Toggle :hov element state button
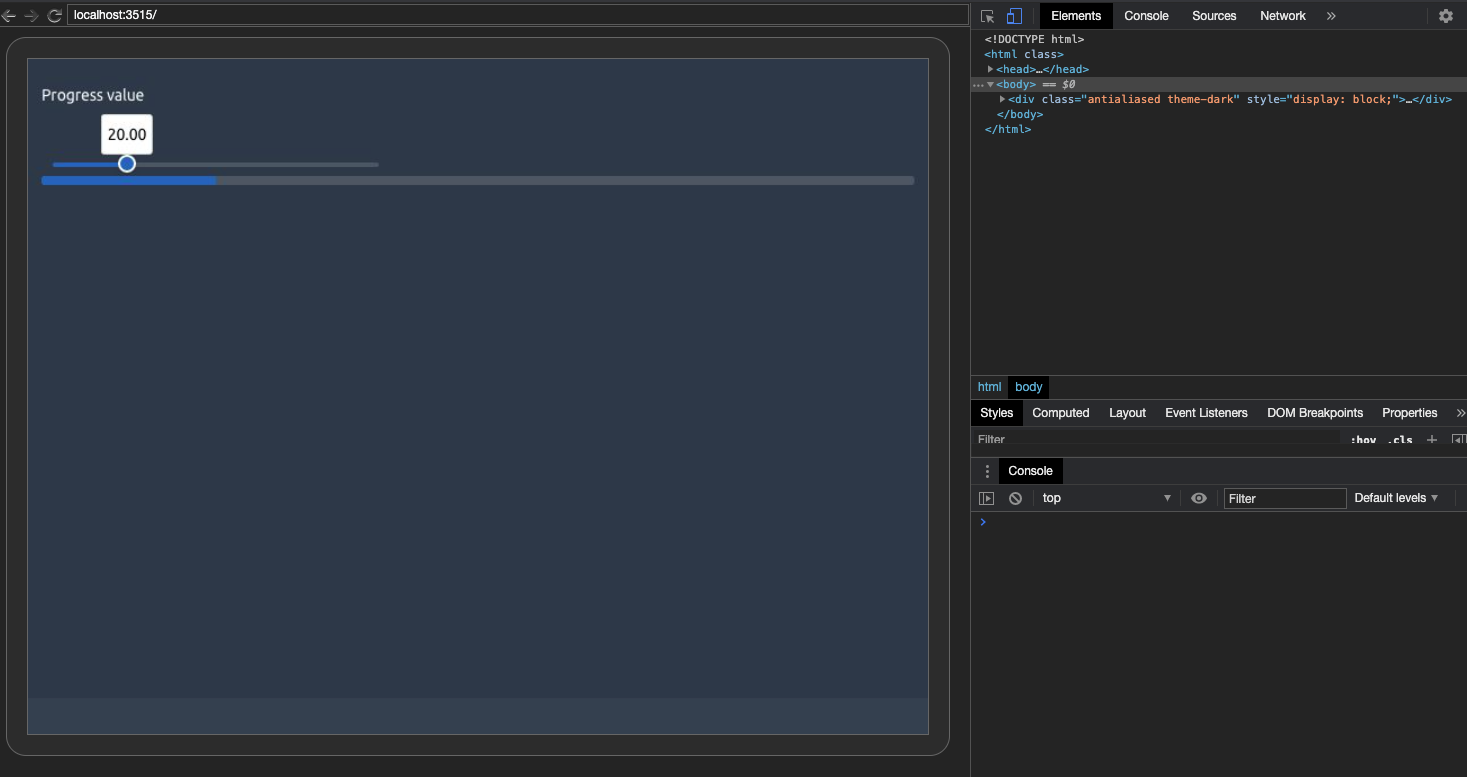Screen dimensions: 1467x777 [1363, 440]
